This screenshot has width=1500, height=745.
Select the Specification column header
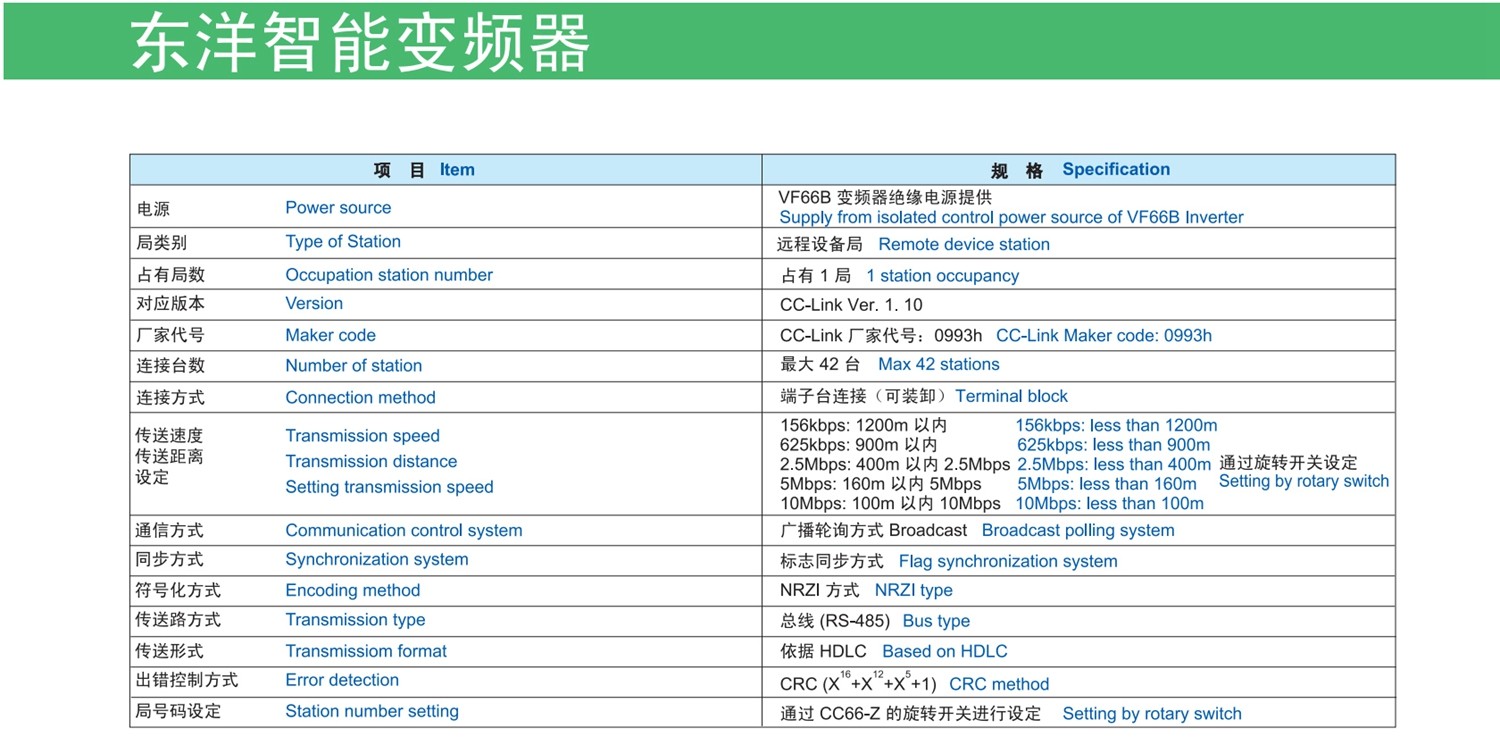coord(1079,170)
